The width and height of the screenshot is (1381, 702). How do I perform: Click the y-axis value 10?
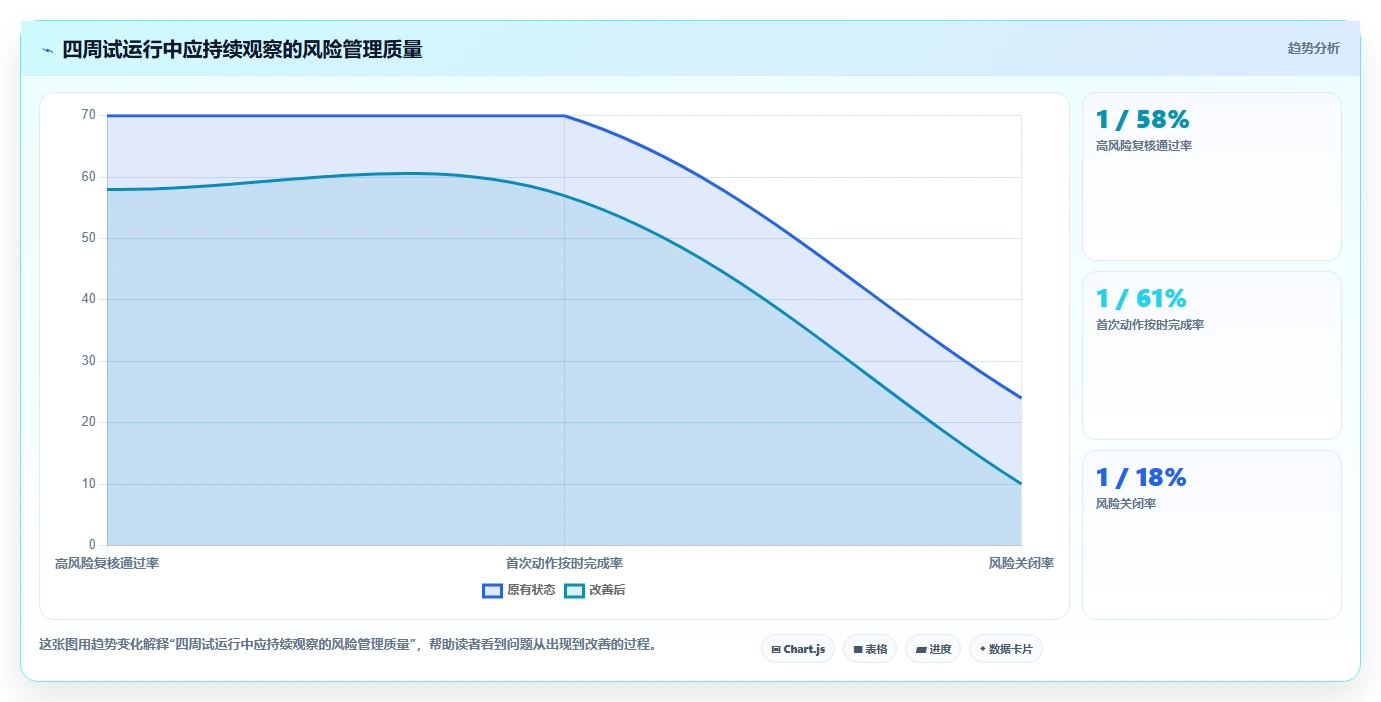pyautogui.click(x=89, y=484)
